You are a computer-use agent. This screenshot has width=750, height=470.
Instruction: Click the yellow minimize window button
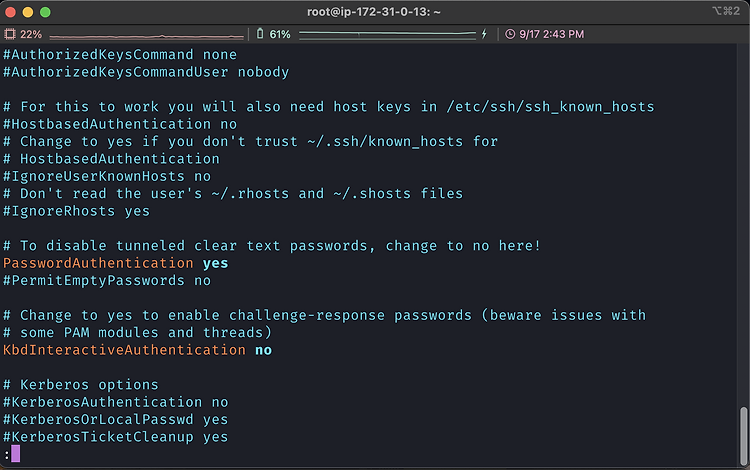pyautogui.click(x=28, y=12)
